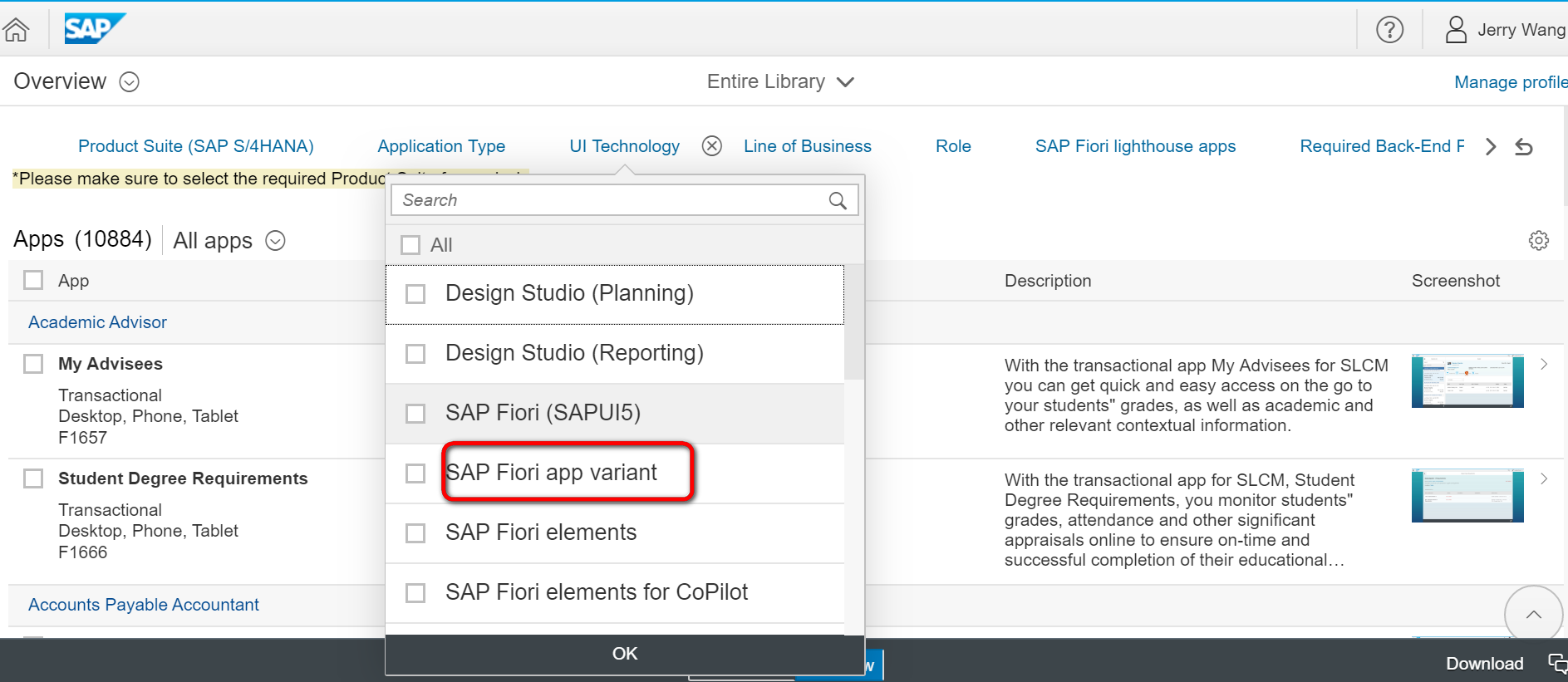Tick the Design Studio (Planning) checkbox

(x=415, y=294)
